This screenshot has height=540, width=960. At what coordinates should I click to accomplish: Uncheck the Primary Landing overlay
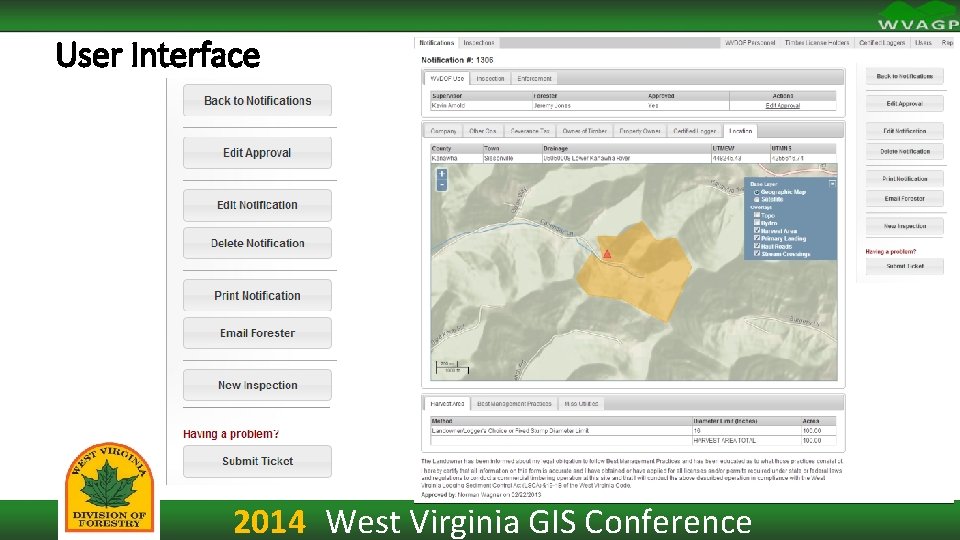coord(757,238)
